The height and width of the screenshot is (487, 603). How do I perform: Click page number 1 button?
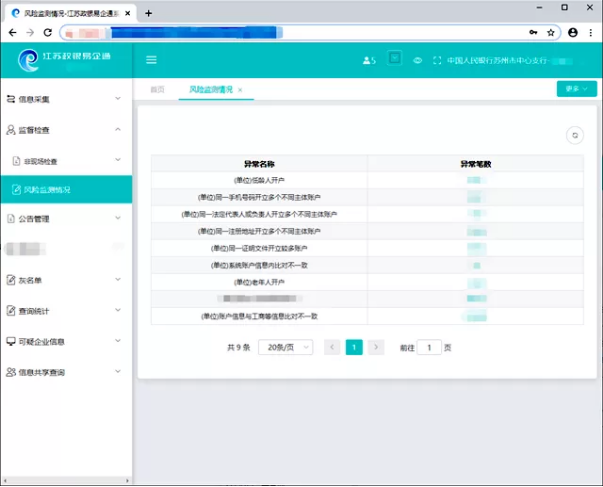[x=354, y=347]
